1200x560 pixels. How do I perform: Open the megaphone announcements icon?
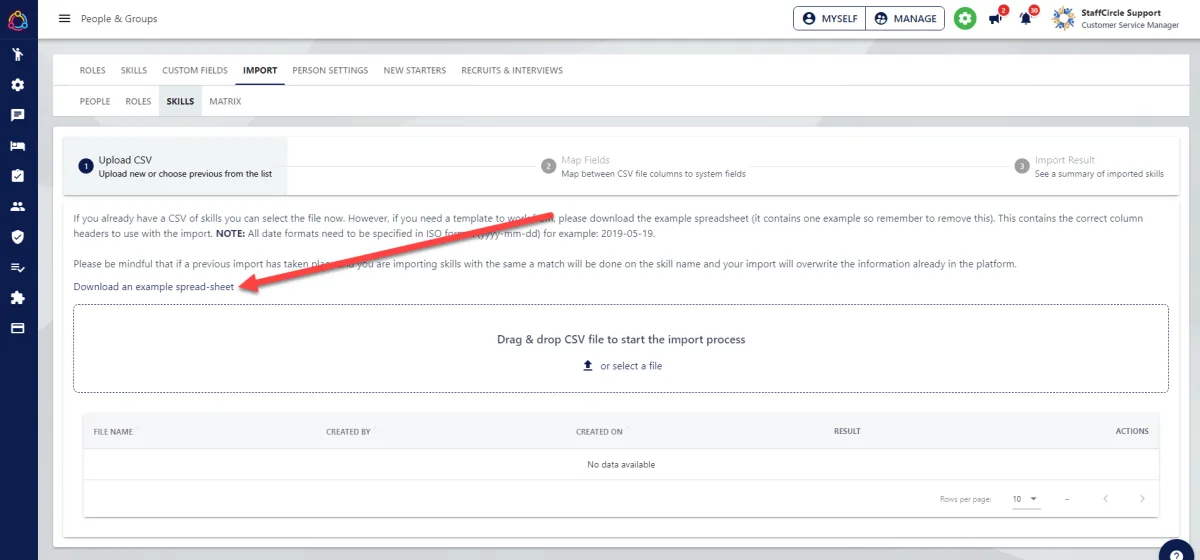pos(996,18)
